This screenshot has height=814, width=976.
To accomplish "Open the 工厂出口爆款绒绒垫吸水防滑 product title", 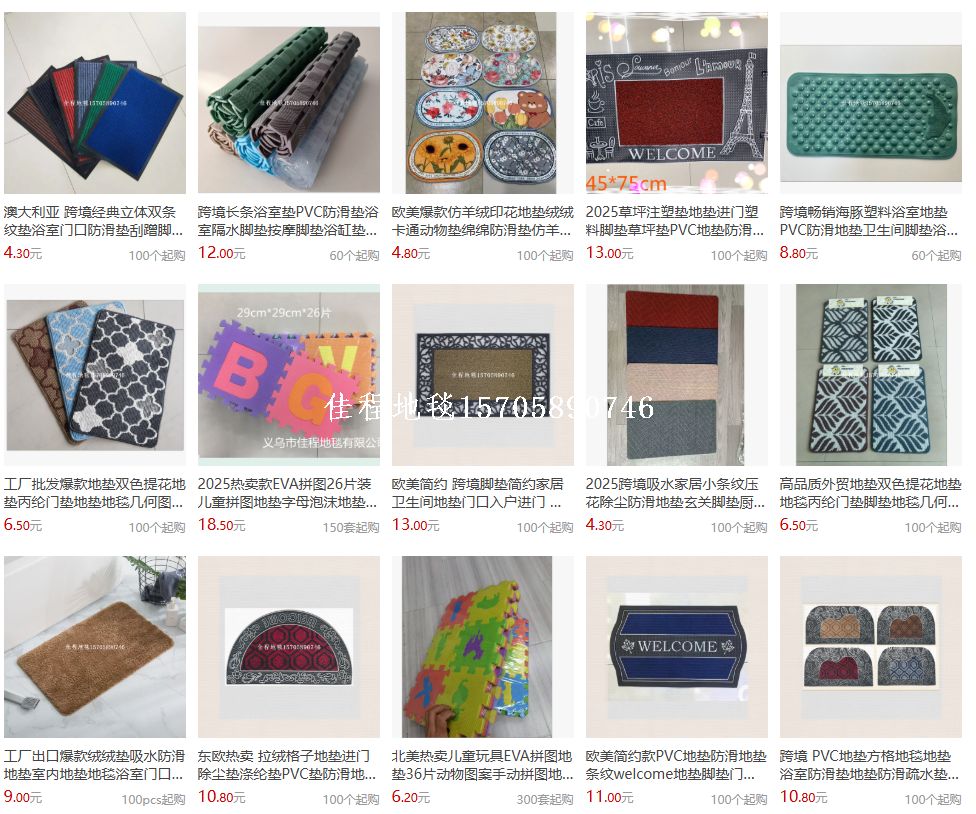I will coord(94,765).
